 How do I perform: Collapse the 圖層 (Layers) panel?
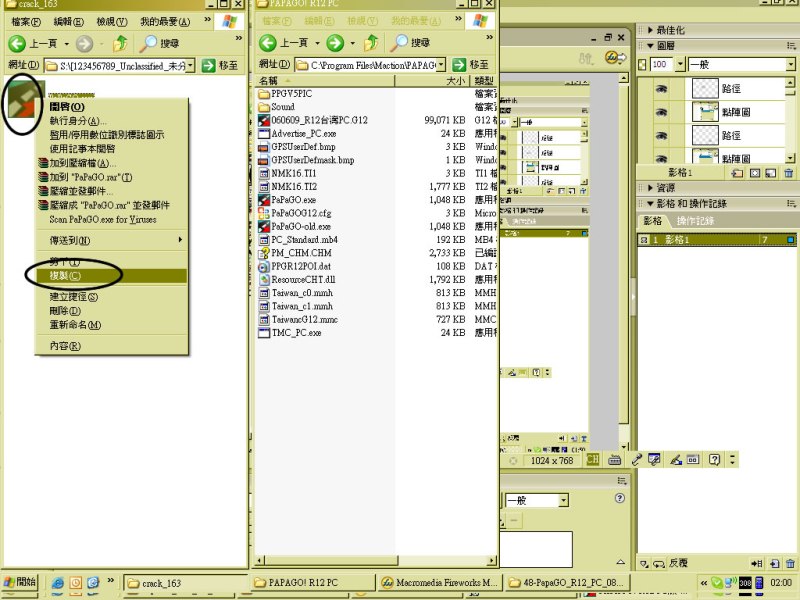pos(651,46)
